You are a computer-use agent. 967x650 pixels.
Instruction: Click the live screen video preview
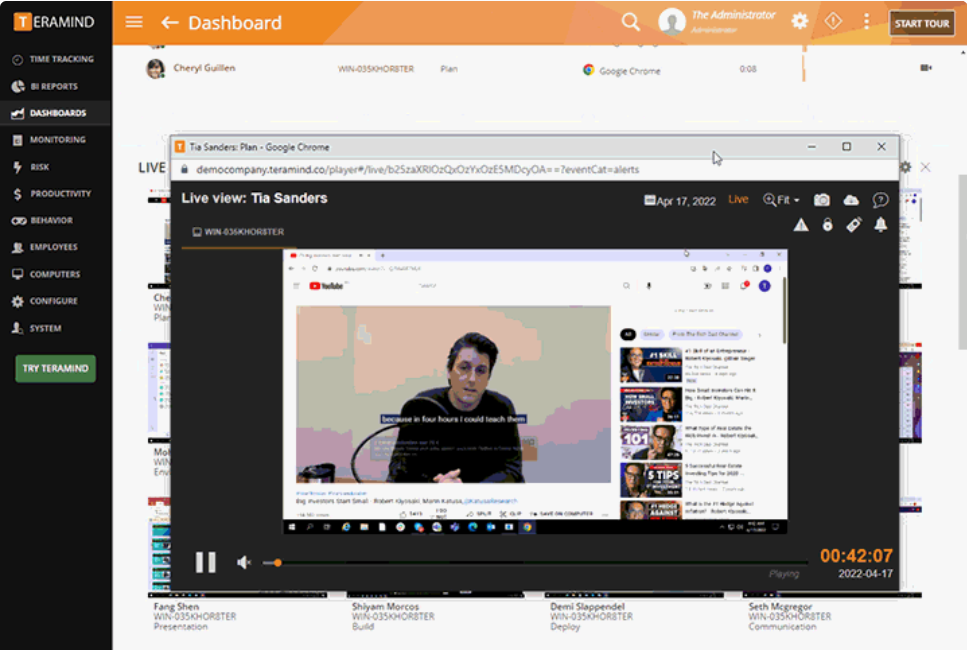tap(535, 392)
